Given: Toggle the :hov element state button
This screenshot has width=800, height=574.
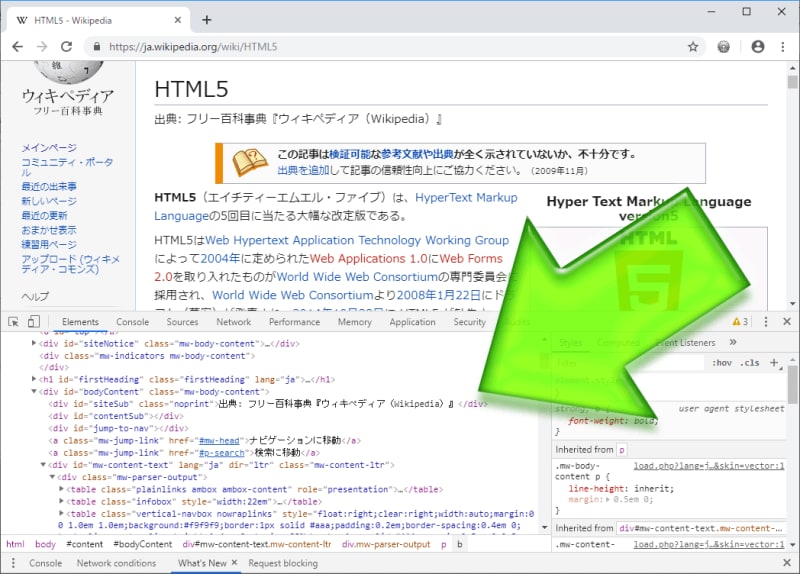Looking at the screenshot, I should click(x=722, y=363).
